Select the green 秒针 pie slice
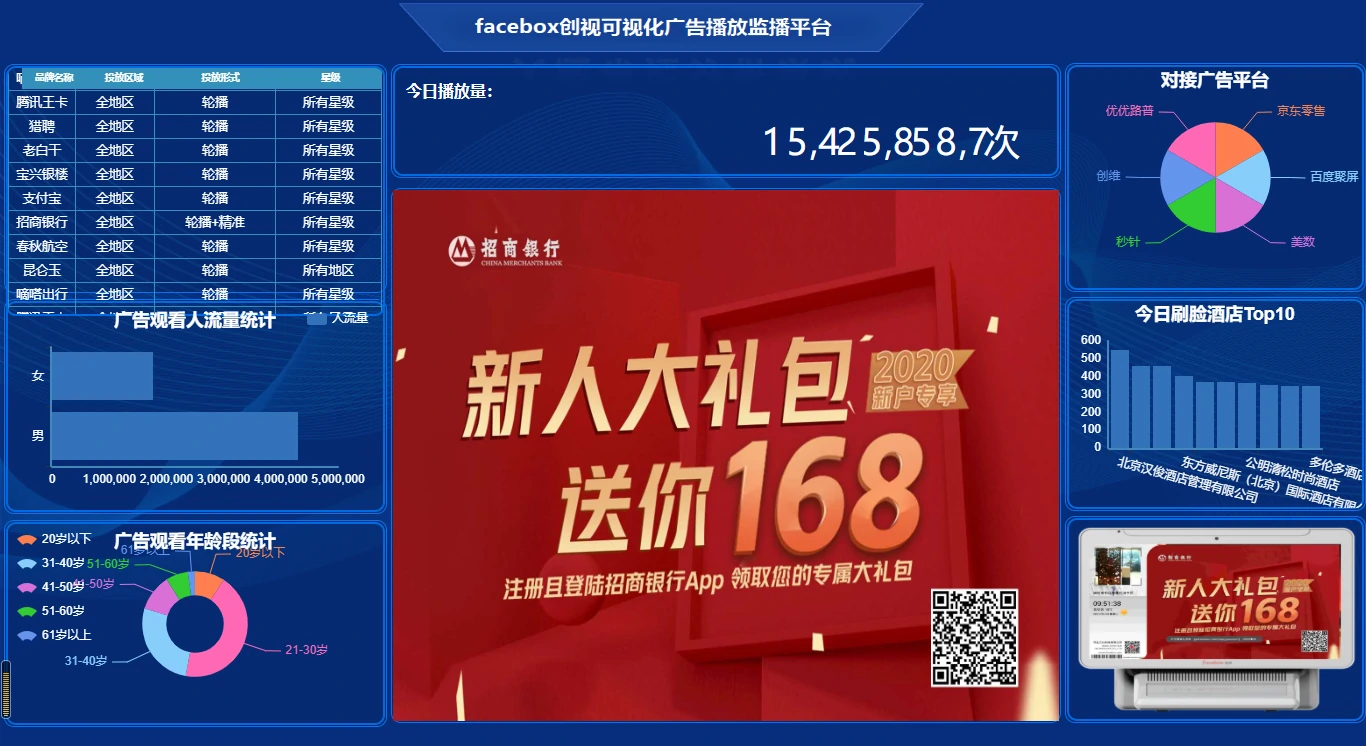Image resolution: width=1366 pixels, height=746 pixels. [1196, 210]
